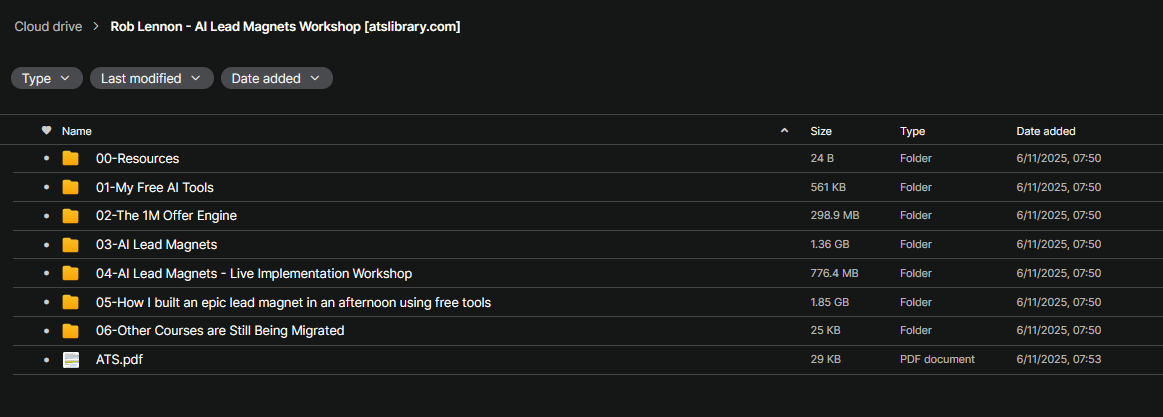Click the heart favorite icon in header
This screenshot has width=1163, height=417.
46,131
